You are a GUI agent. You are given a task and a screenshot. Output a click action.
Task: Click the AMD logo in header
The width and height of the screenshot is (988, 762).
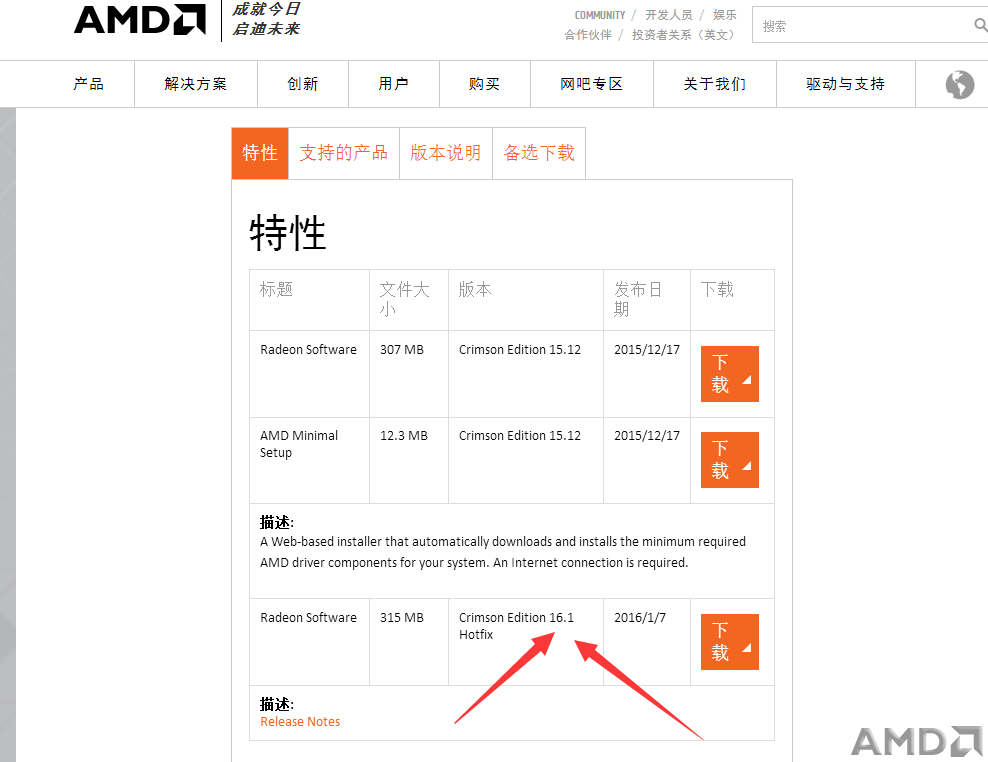click(x=140, y=20)
